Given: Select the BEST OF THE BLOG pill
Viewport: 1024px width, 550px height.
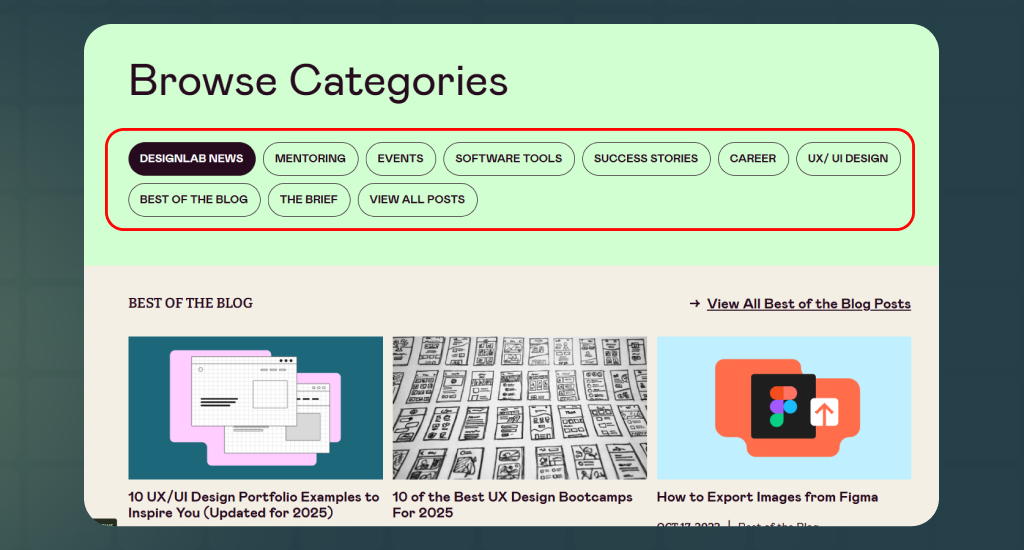Looking at the screenshot, I should (194, 200).
